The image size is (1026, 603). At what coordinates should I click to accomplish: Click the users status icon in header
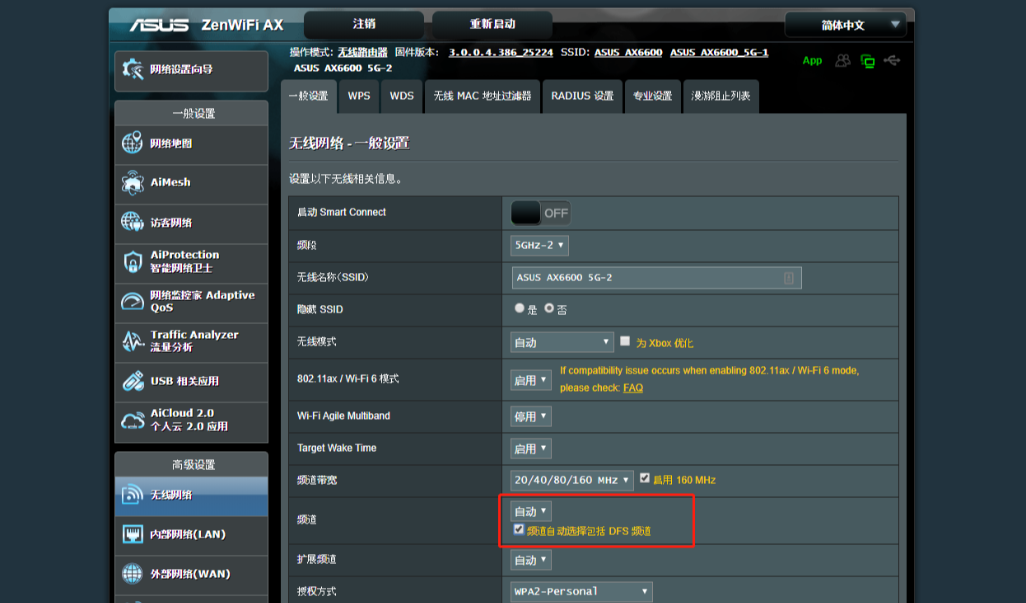843,61
